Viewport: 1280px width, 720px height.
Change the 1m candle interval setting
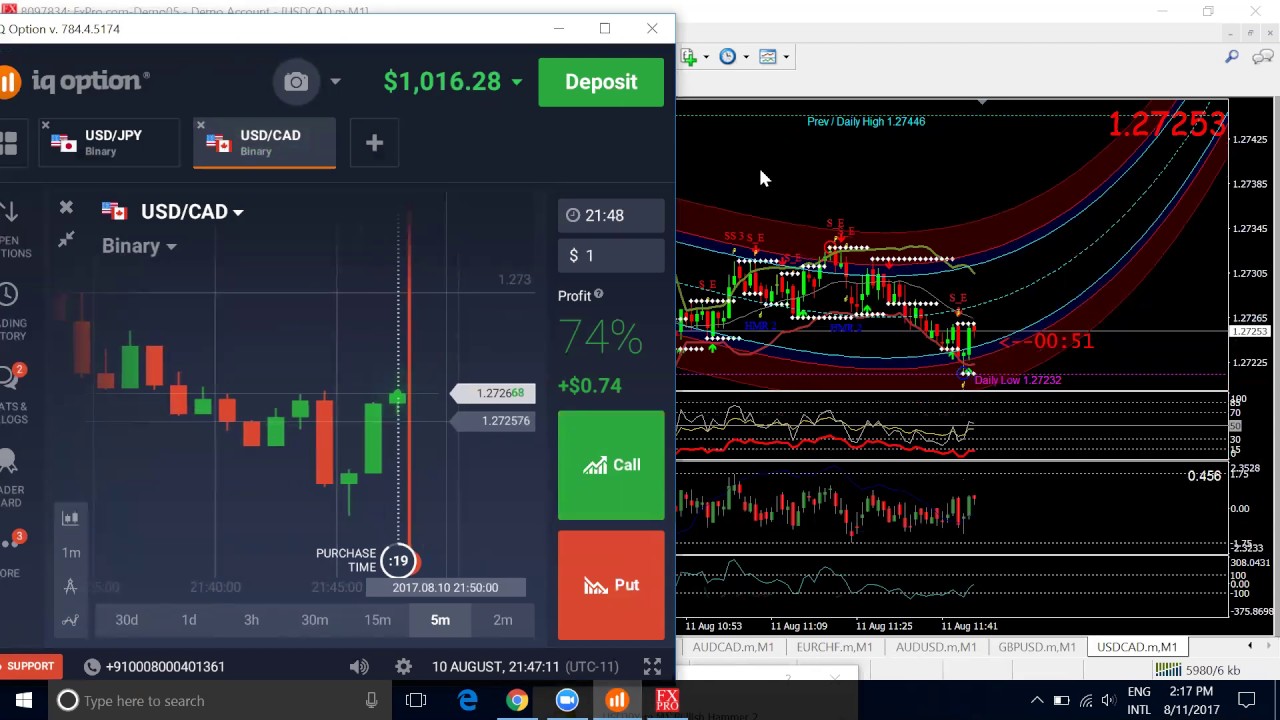click(x=71, y=552)
